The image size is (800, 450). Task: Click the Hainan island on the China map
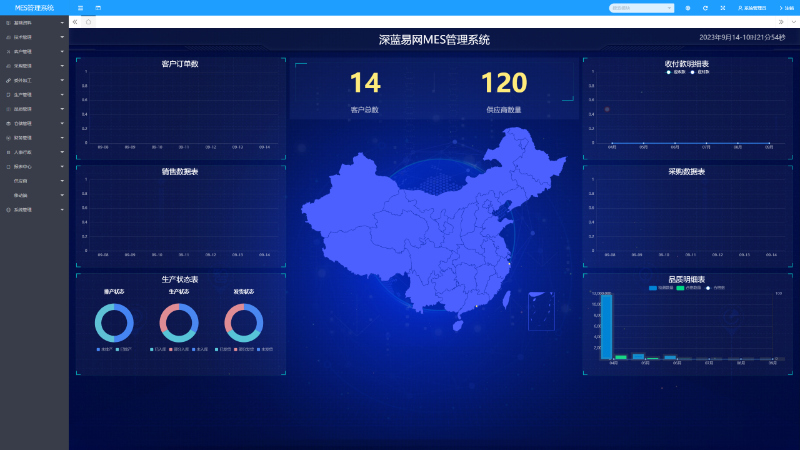click(x=458, y=325)
